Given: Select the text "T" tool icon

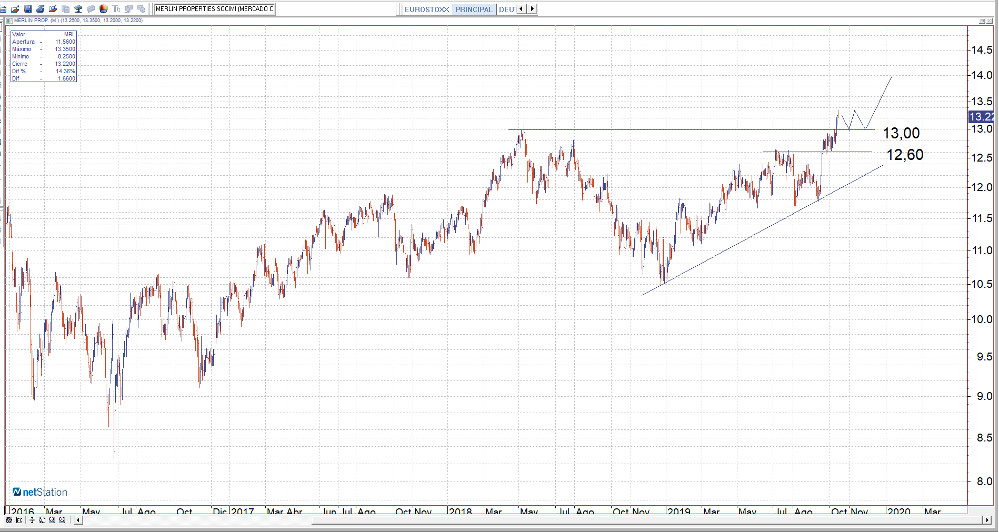Looking at the screenshot, I should coord(116,9).
